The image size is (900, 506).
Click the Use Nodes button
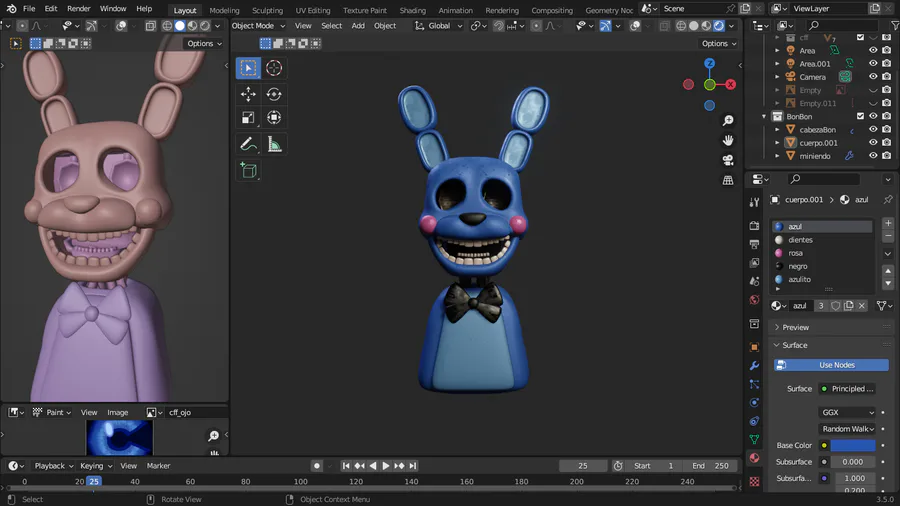[831, 365]
